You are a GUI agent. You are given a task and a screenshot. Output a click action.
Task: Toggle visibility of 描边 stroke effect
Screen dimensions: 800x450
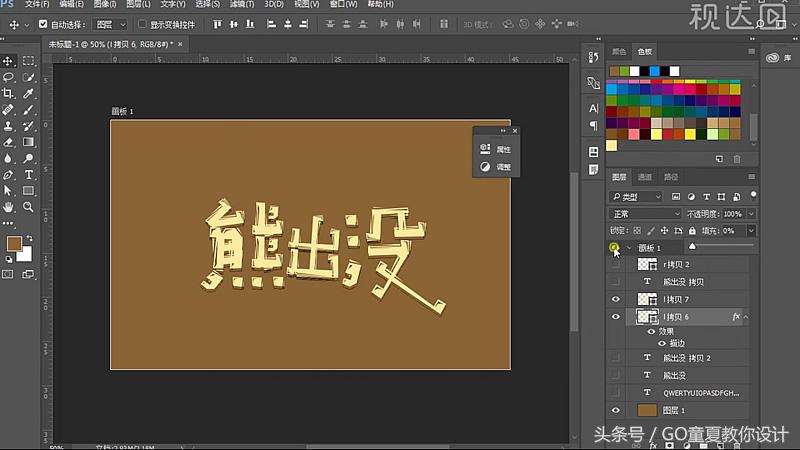[x=662, y=343]
